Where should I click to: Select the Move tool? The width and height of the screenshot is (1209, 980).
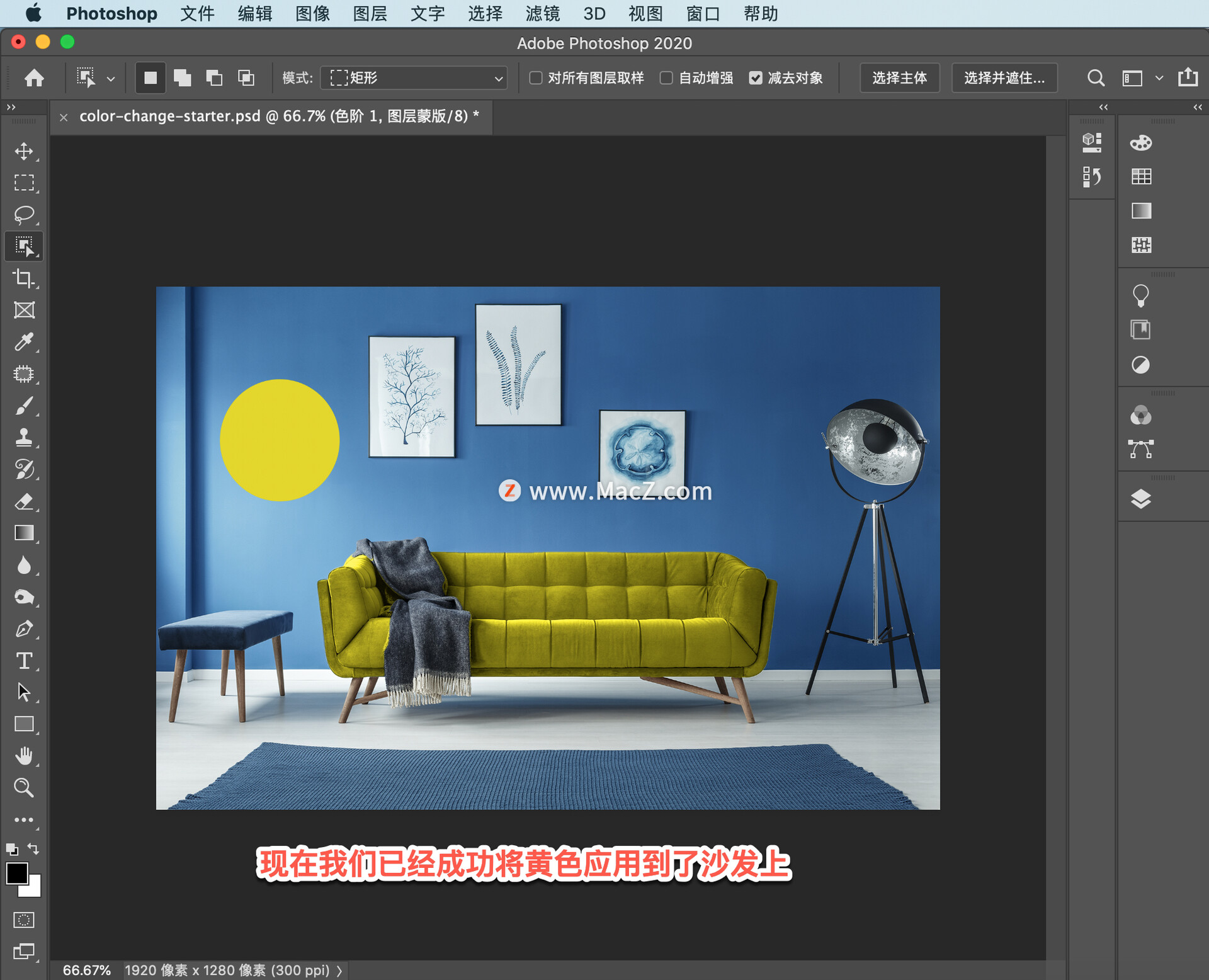pos(24,151)
